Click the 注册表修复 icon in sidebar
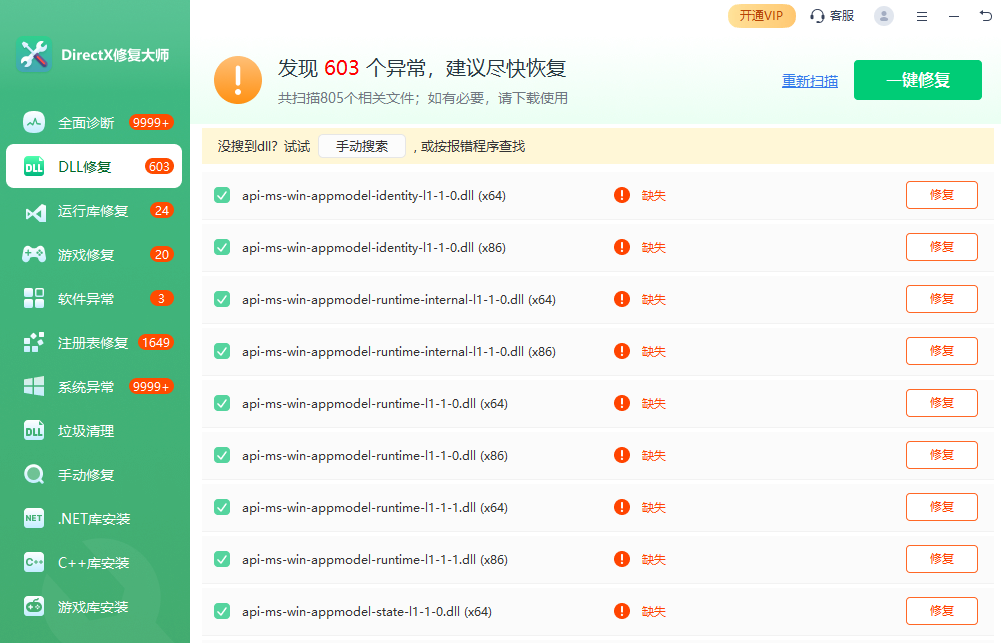 pos(34,343)
